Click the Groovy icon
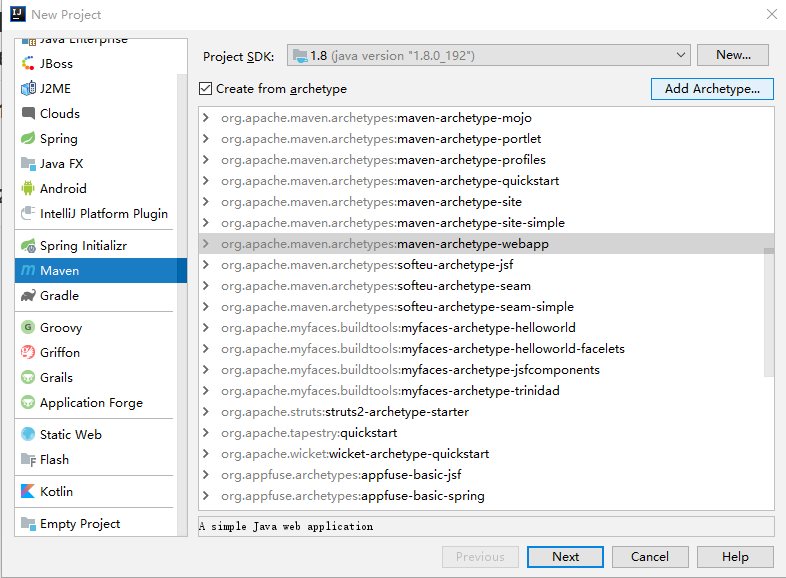This screenshot has height=578, width=786. (28, 327)
